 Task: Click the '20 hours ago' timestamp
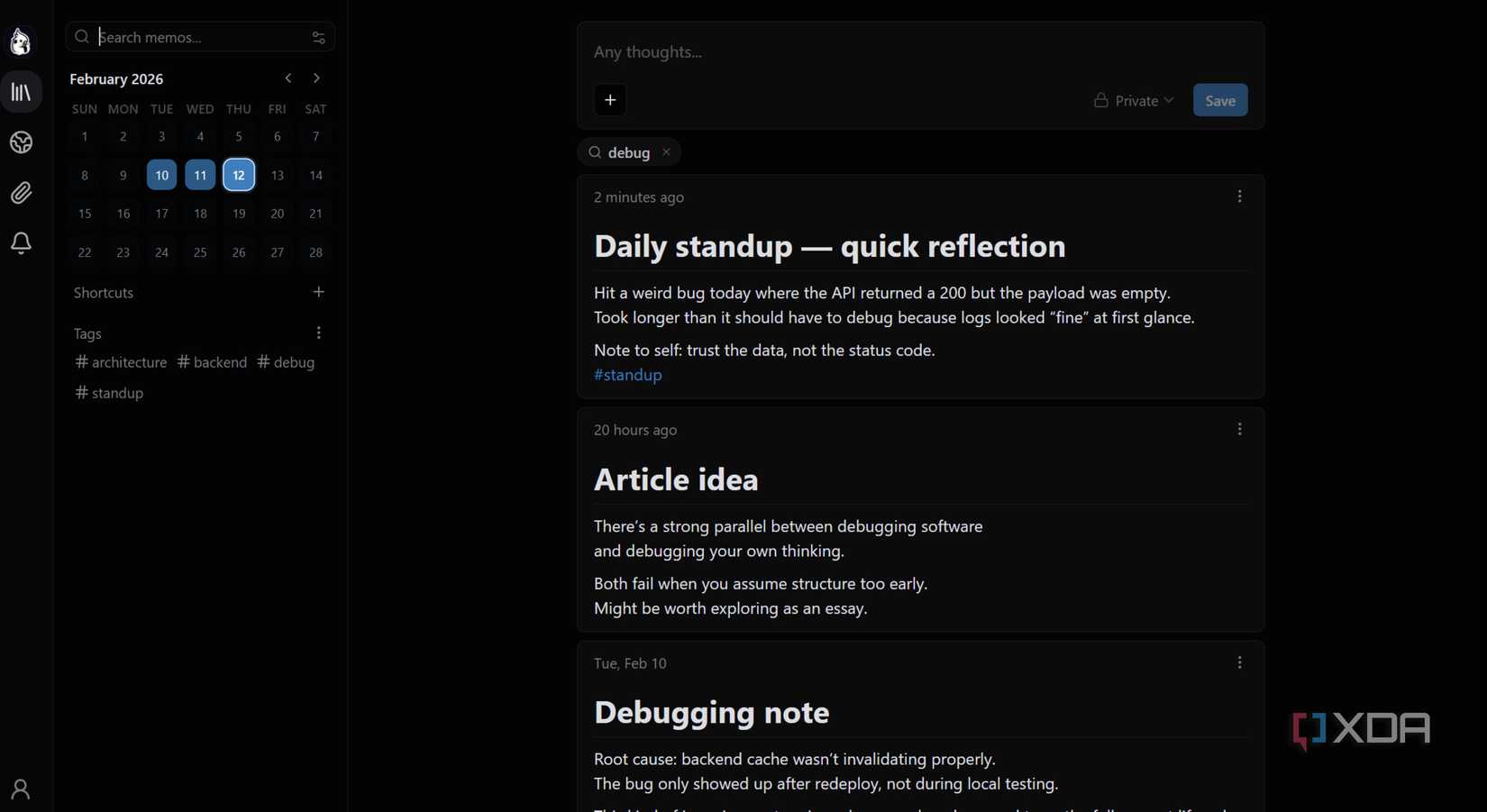click(x=635, y=431)
